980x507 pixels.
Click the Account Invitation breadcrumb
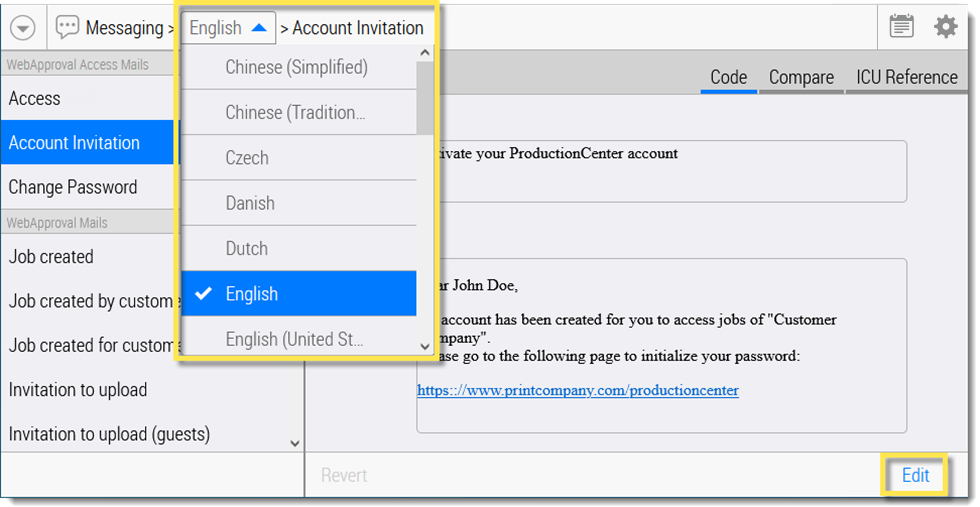pyautogui.click(x=358, y=28)
